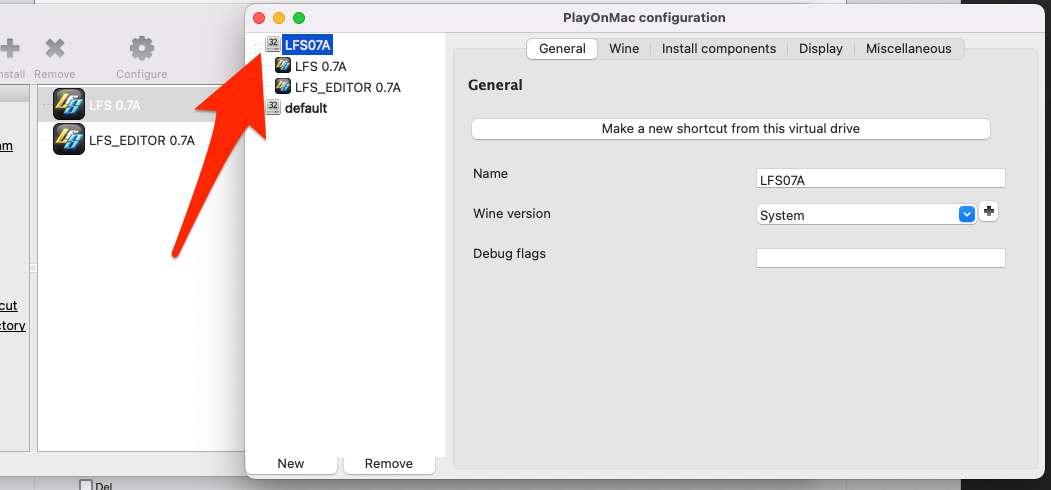Open the Miscellaneous tab
This screenshot has height=490, width=1051.
(x=908, y=48)
